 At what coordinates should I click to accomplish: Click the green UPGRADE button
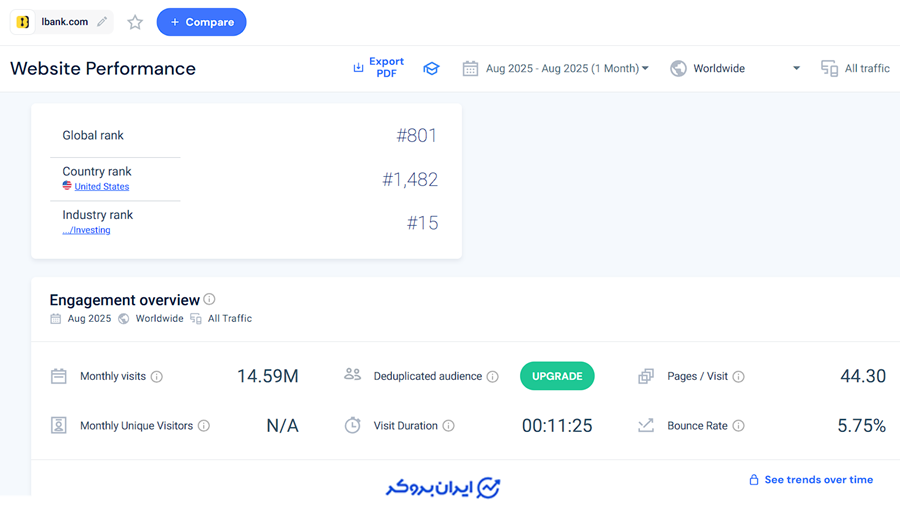[557, 376]
